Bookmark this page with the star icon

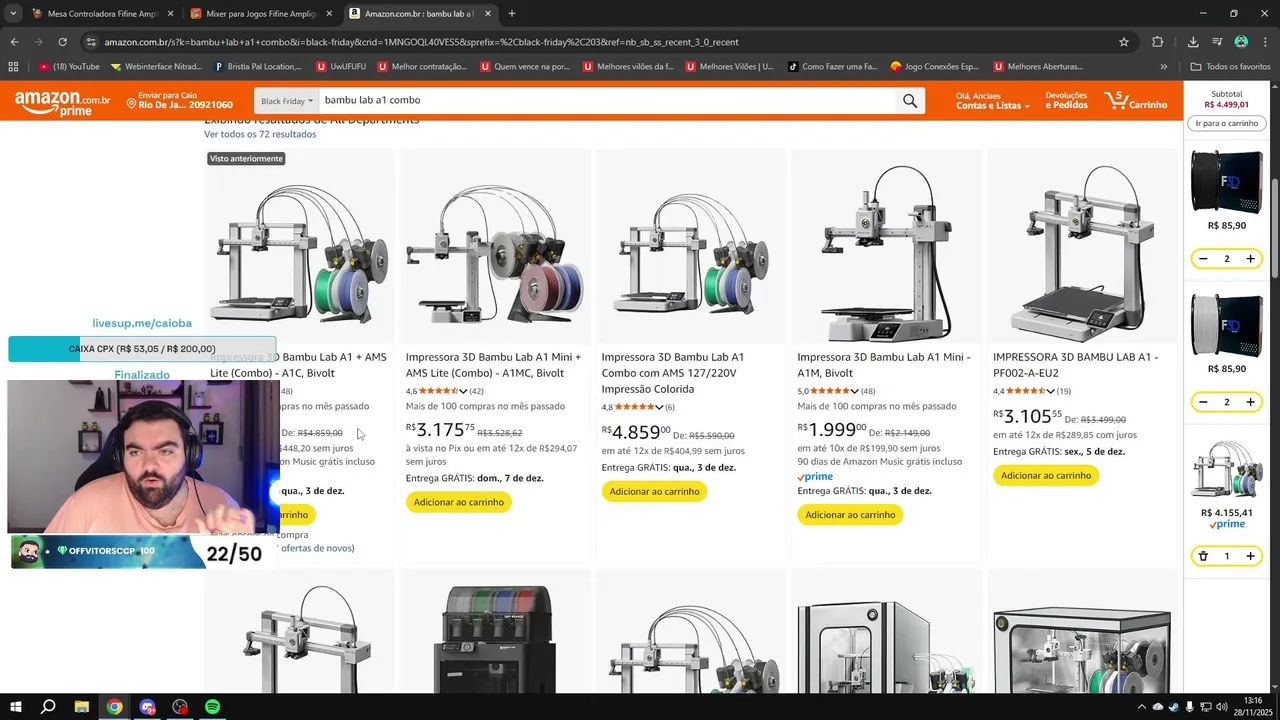pyautogui.click(x=1124, y=42)
